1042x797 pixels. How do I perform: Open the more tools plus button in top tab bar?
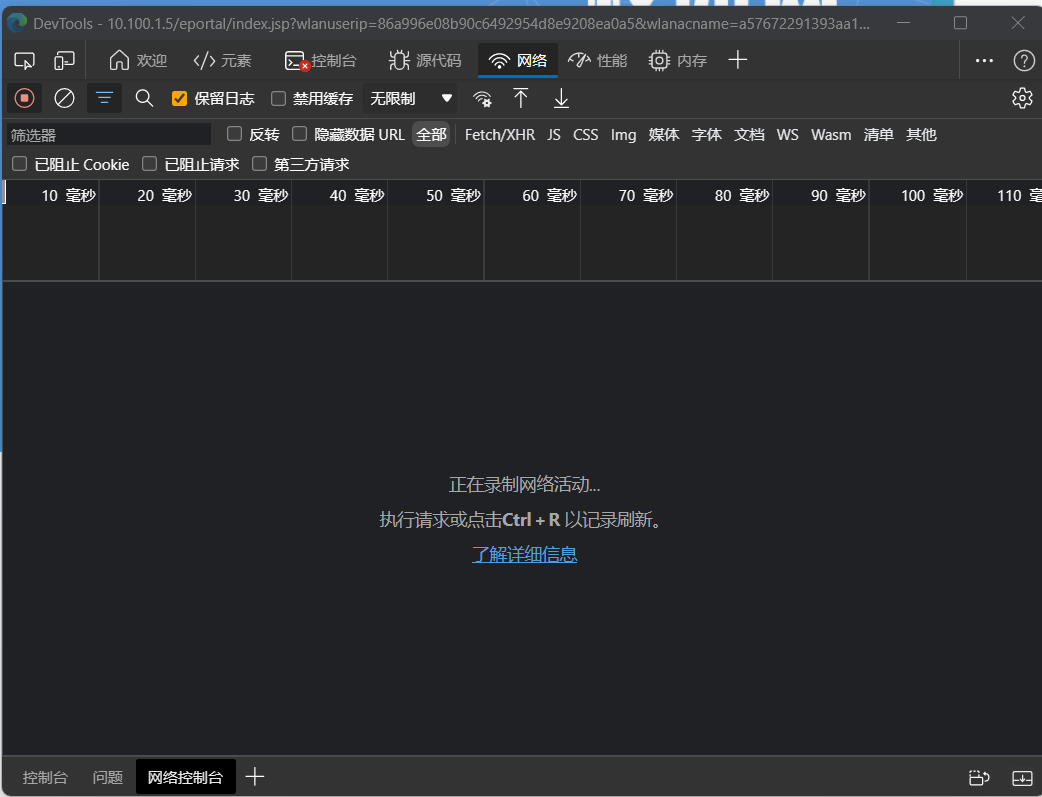738,61
